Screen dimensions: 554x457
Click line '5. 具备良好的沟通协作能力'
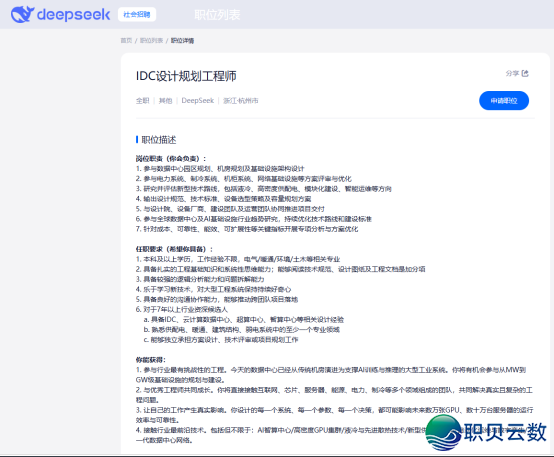217,299
